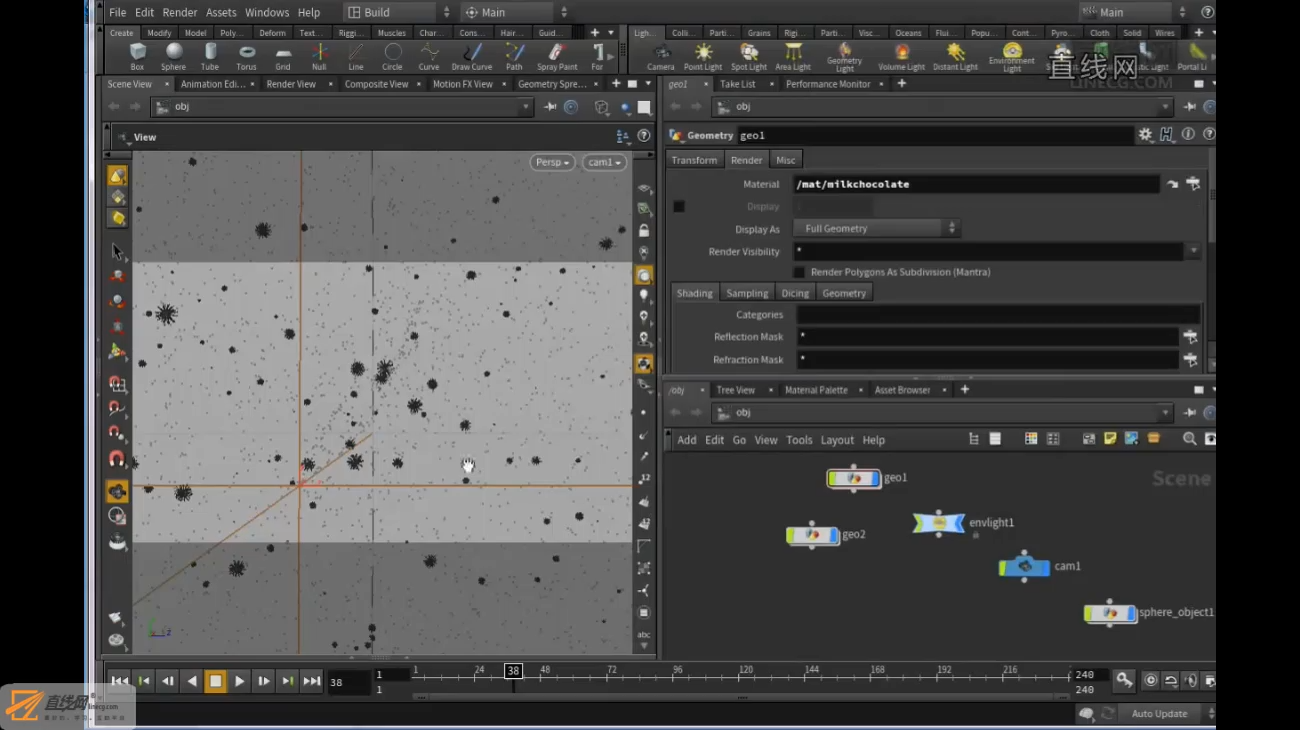The height and width of the screenshot is (730, 1300).
Task: Expand the network editor obj path dropdown
Action: pyautogui.click(x=1165, y=413)
